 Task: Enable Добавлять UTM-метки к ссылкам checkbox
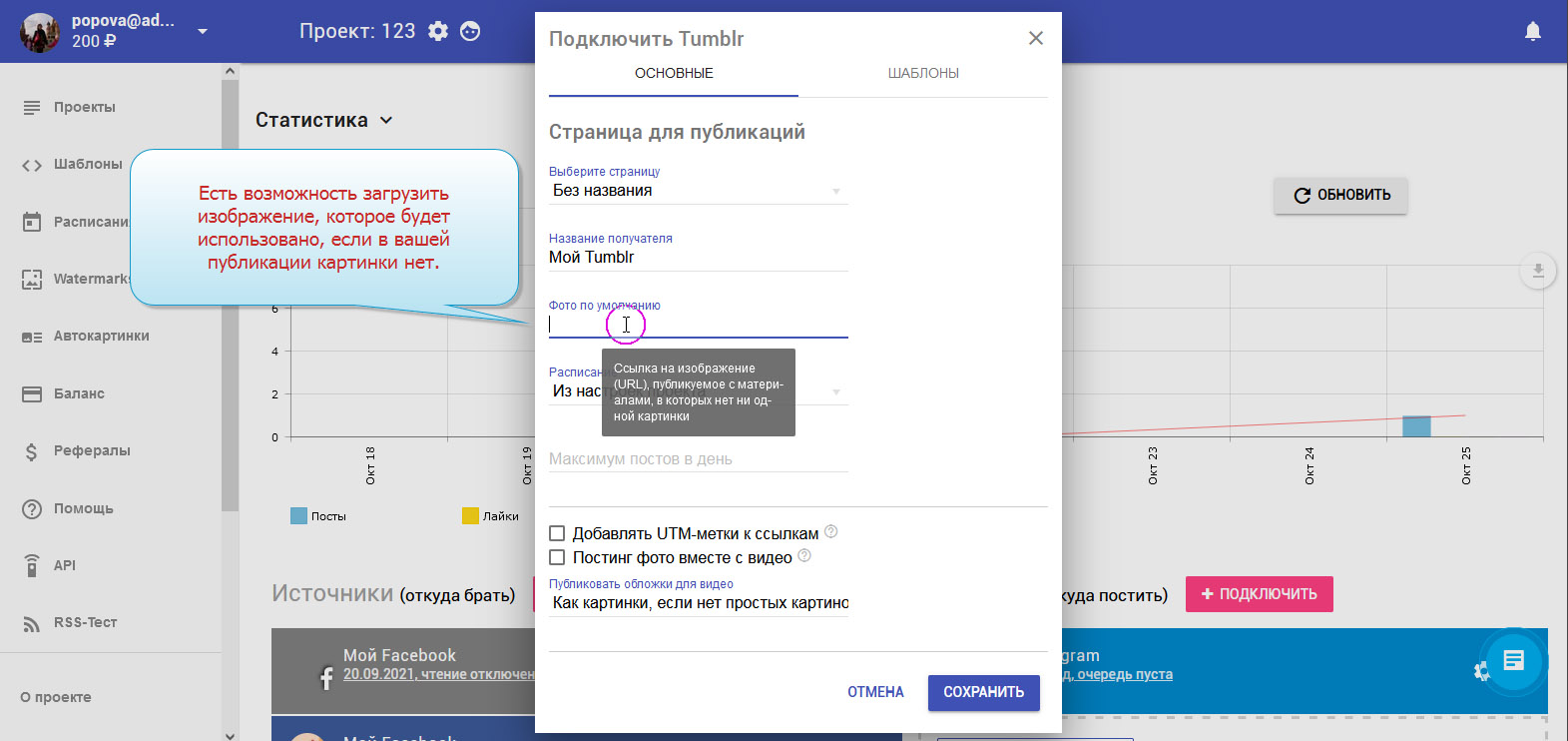(x=558, y=534)
